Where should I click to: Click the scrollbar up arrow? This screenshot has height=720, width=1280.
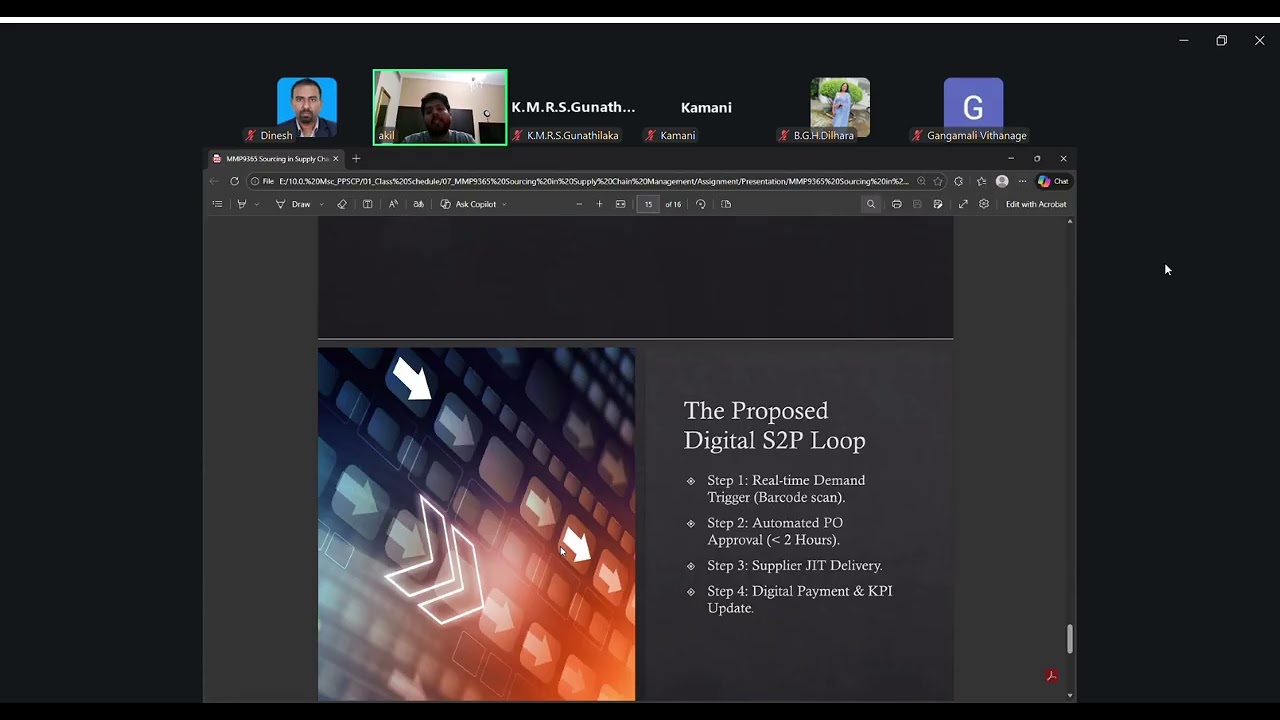click(x=1070, y=221)
